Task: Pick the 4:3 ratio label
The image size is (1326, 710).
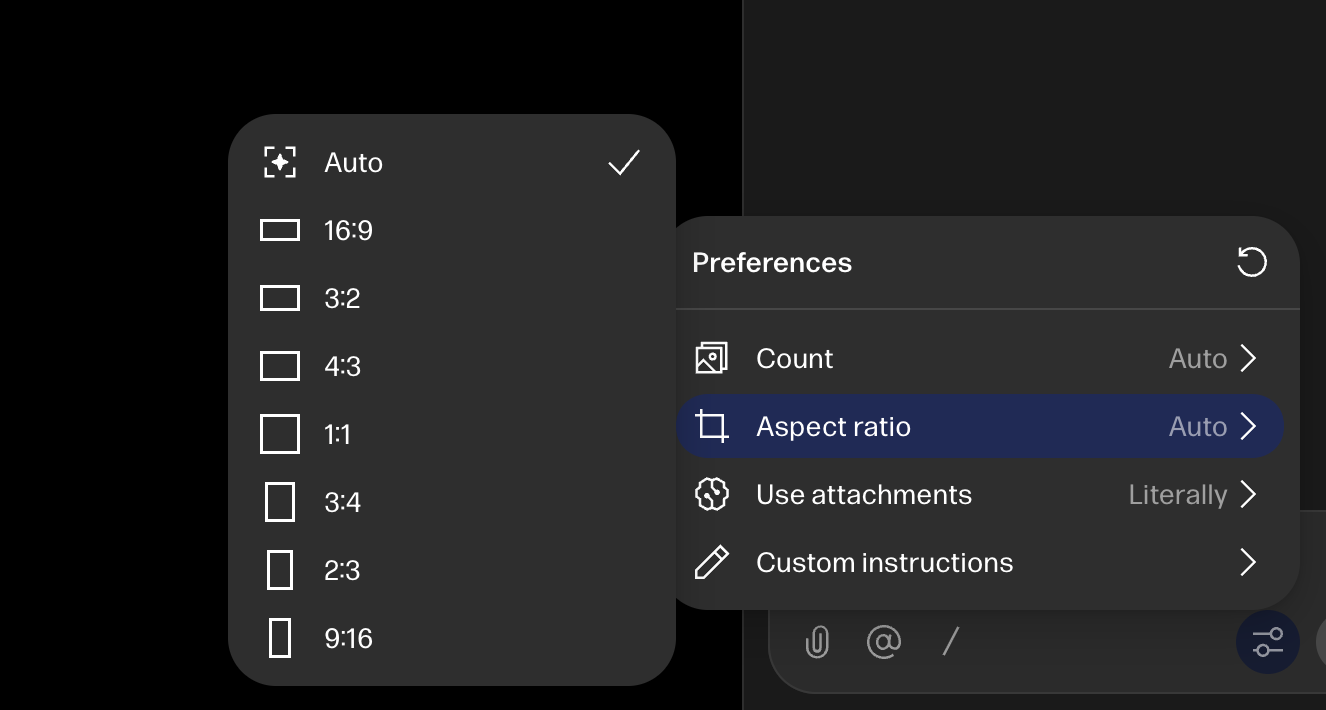Action: (343, 366)
